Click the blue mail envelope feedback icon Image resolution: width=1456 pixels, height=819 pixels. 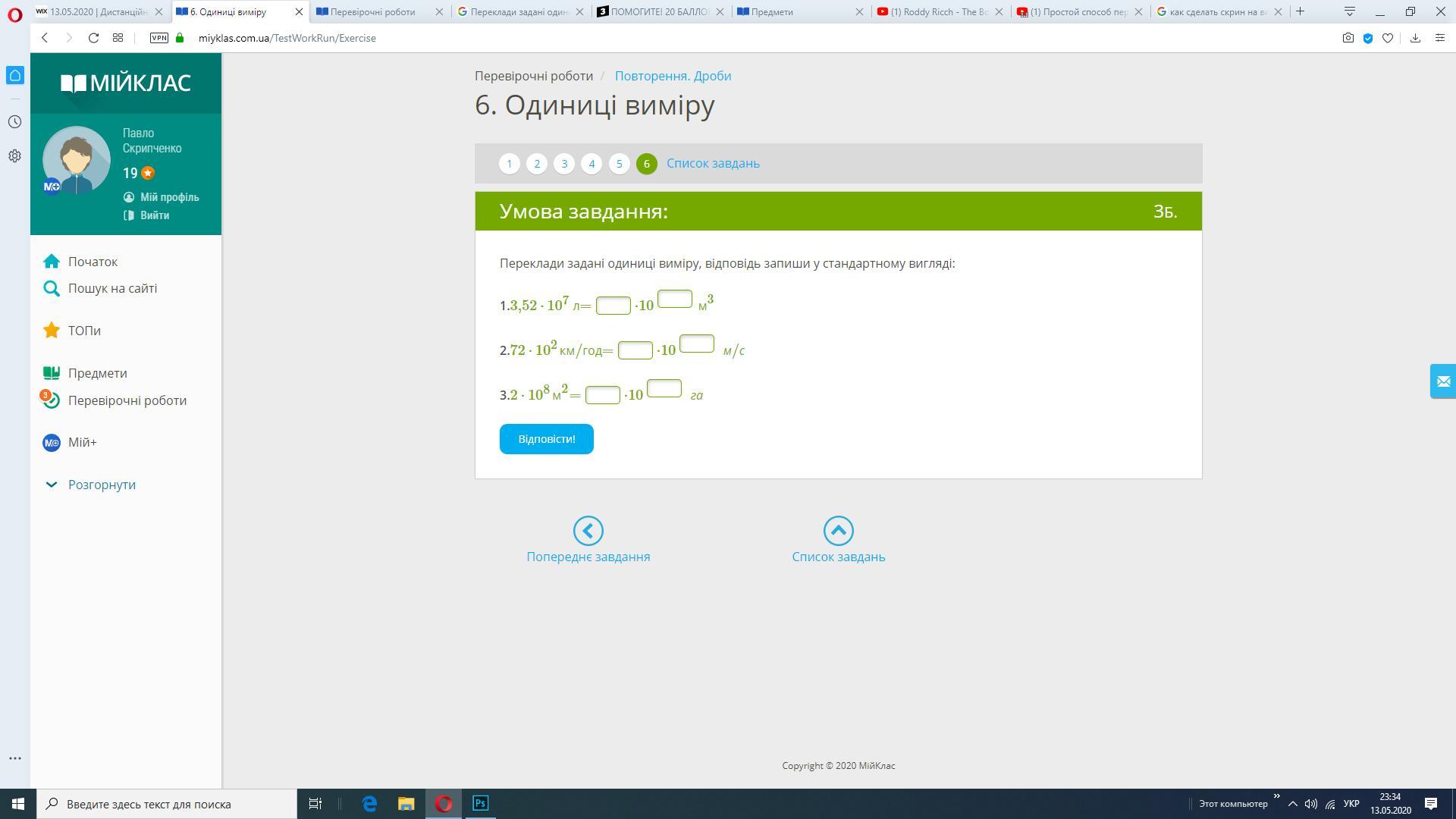coord(1442,381)
